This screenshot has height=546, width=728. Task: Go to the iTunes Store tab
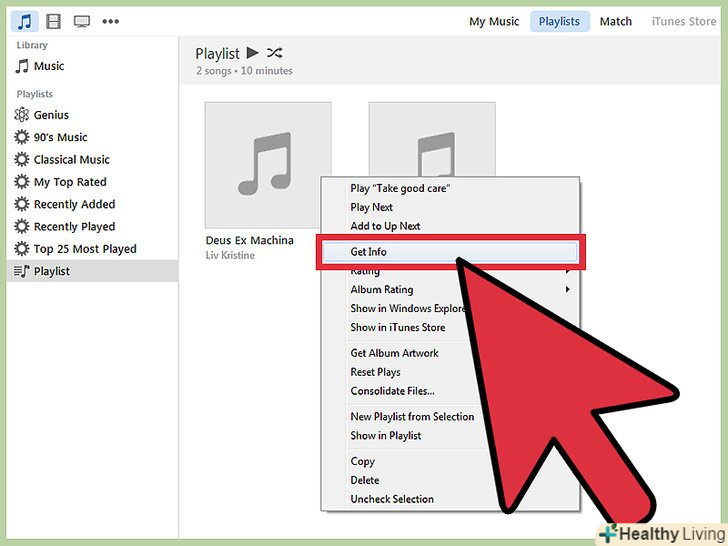(684, 21)
